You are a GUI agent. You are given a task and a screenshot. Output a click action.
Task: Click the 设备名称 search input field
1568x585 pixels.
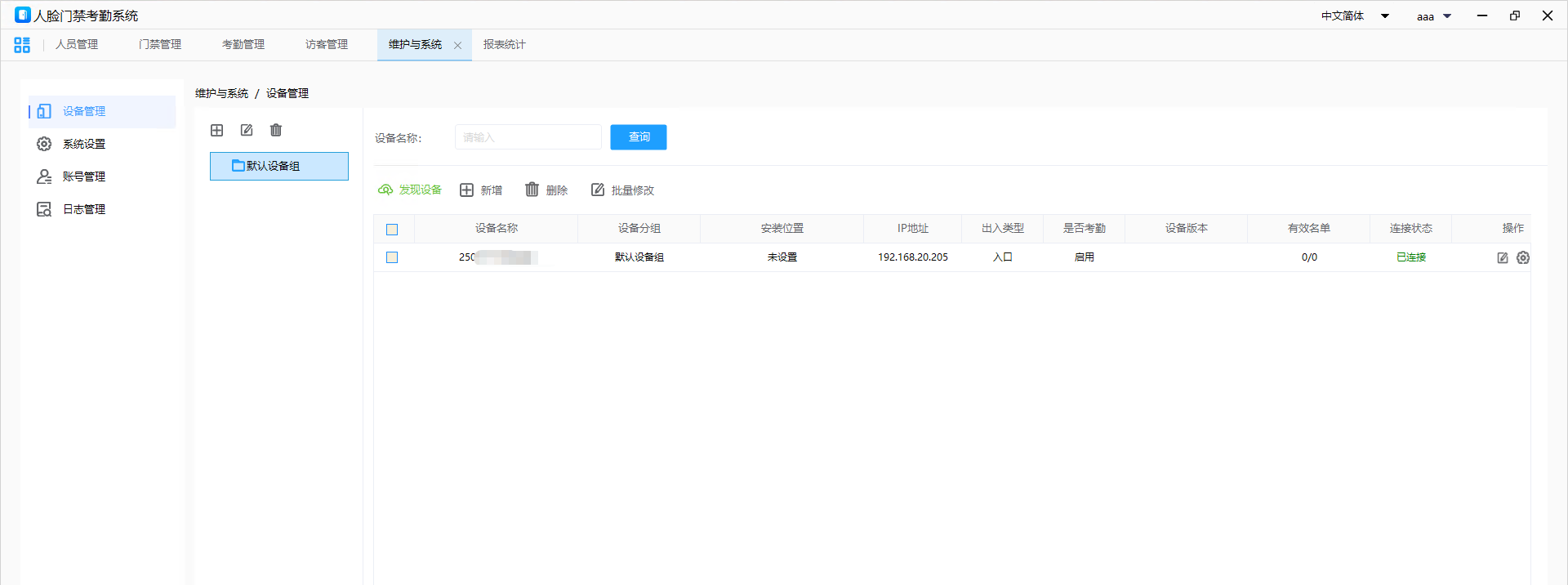point(528,137)
